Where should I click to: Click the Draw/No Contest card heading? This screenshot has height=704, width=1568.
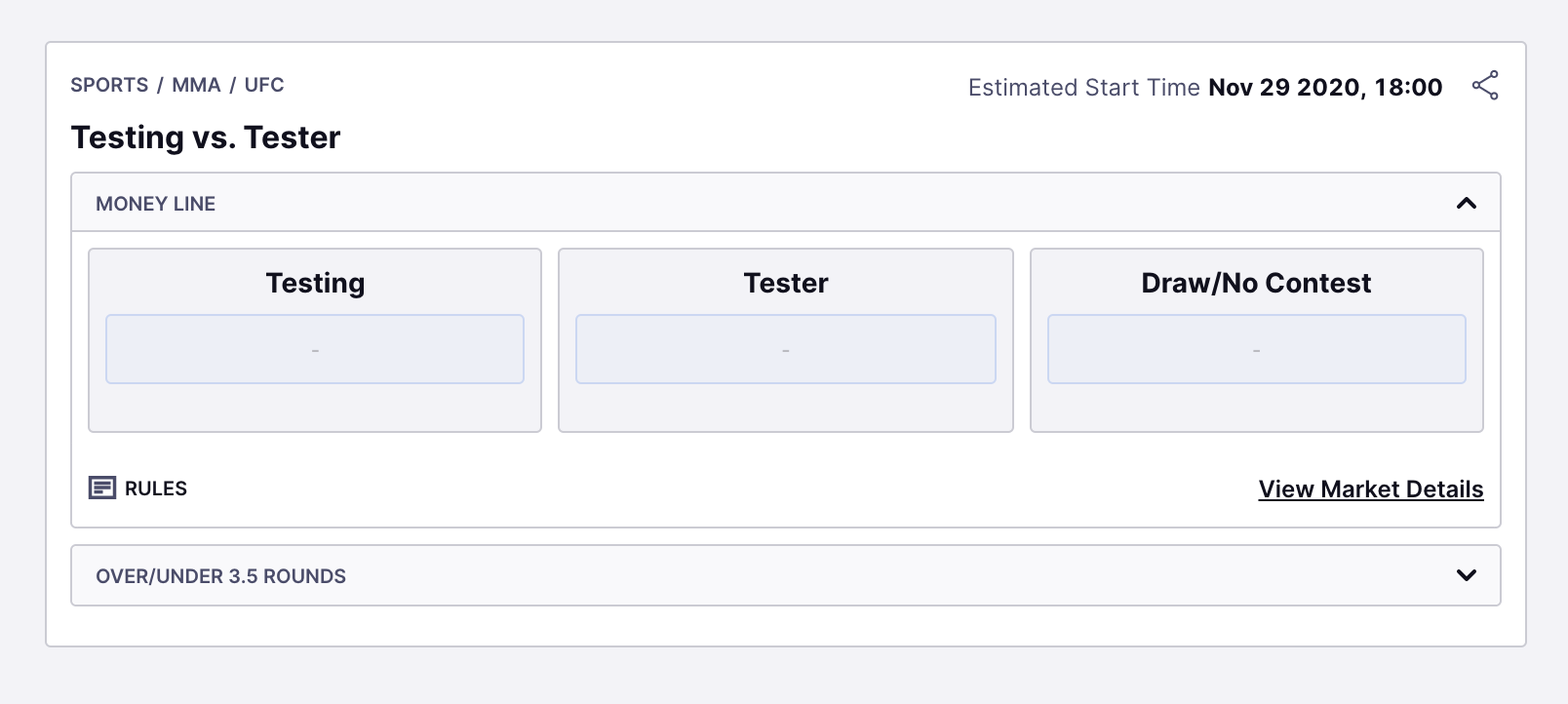pyautogui.click(x=1256, y=283)
